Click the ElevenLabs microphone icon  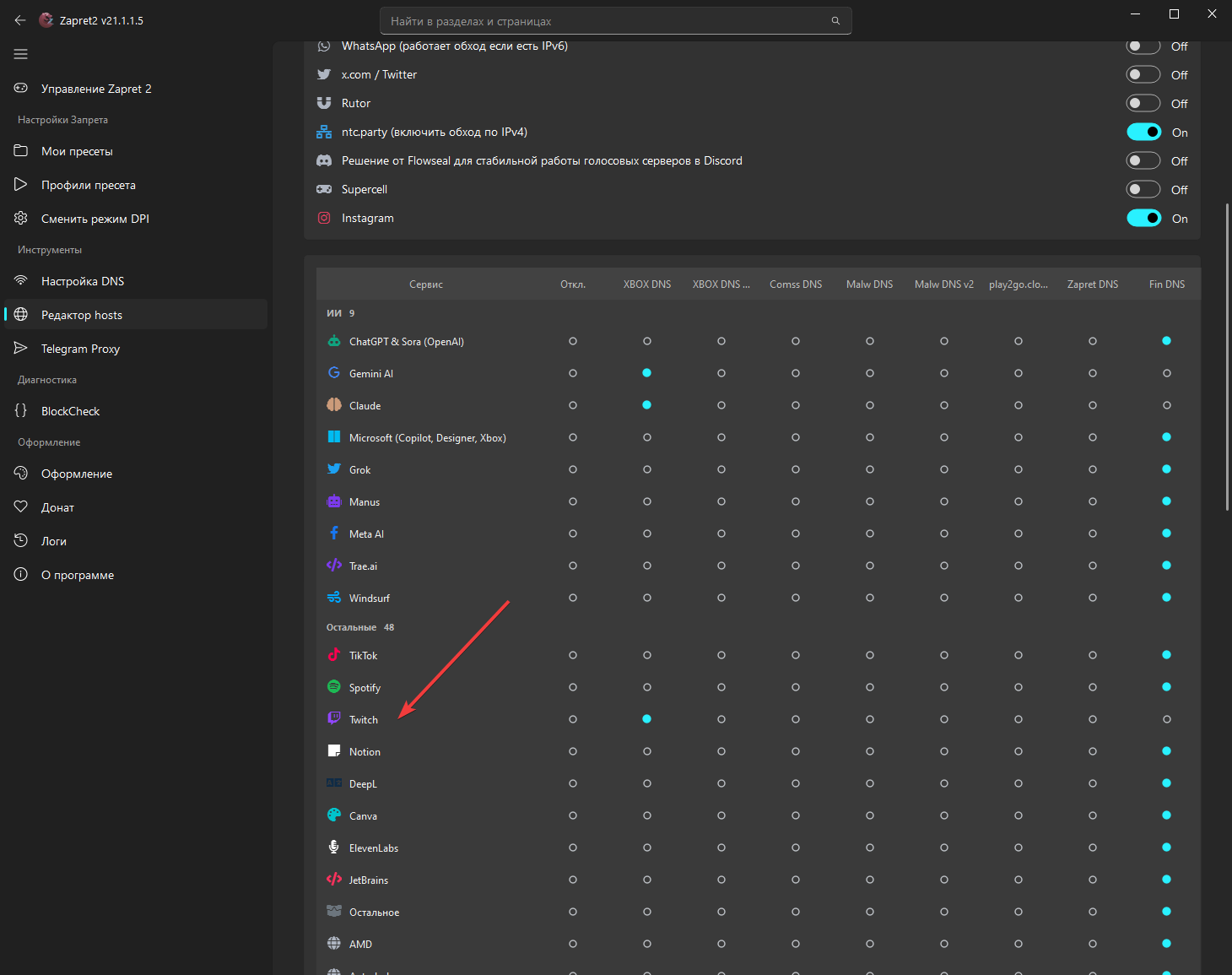coord(334,848)
